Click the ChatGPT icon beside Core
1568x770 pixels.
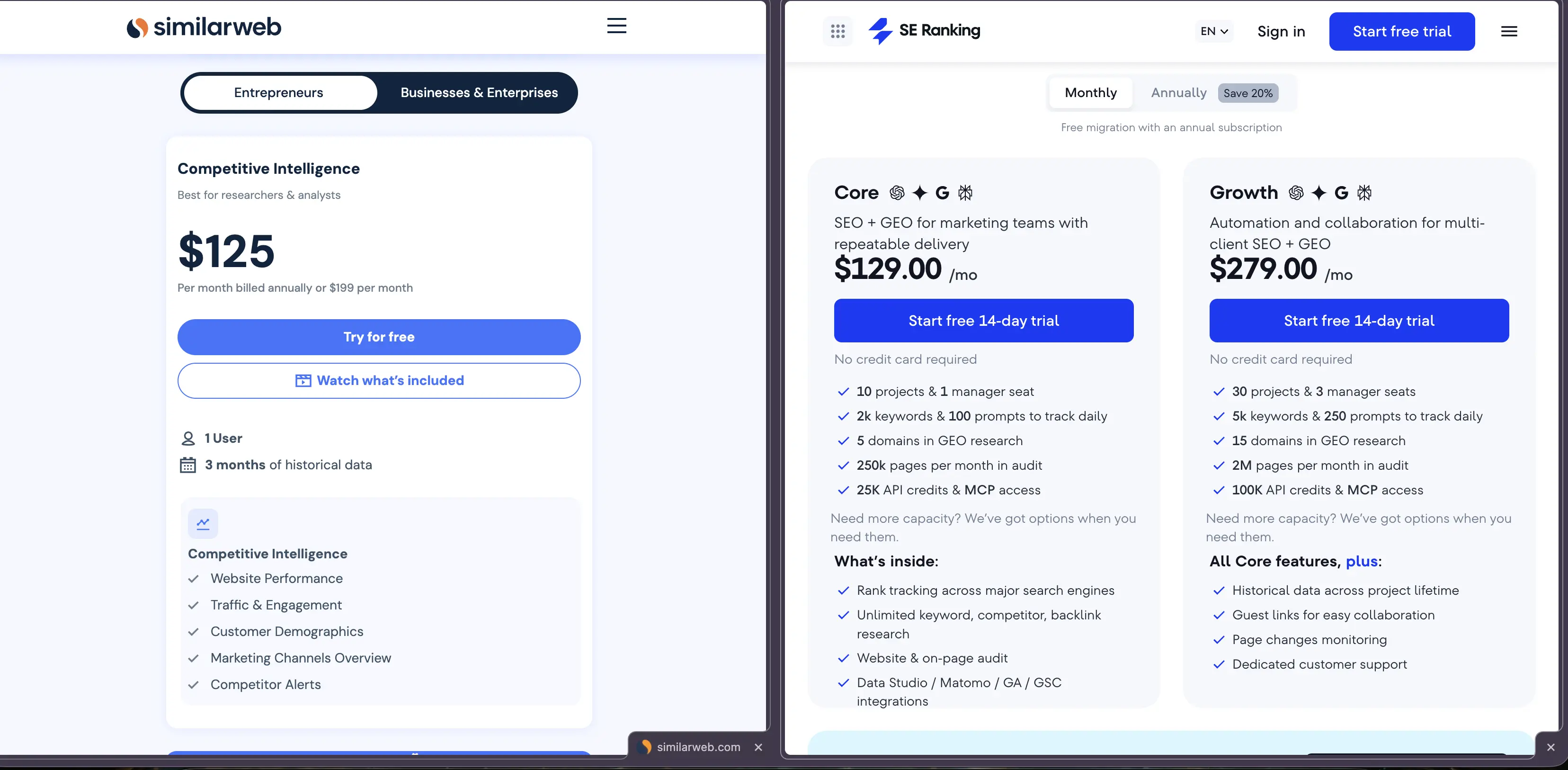click(x=897, y=193)
